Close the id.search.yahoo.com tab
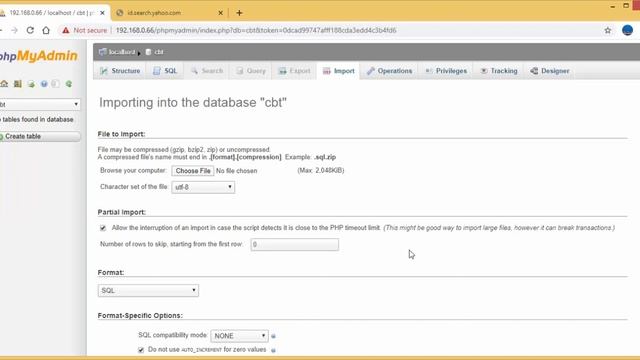 click(x=220, y=13)
